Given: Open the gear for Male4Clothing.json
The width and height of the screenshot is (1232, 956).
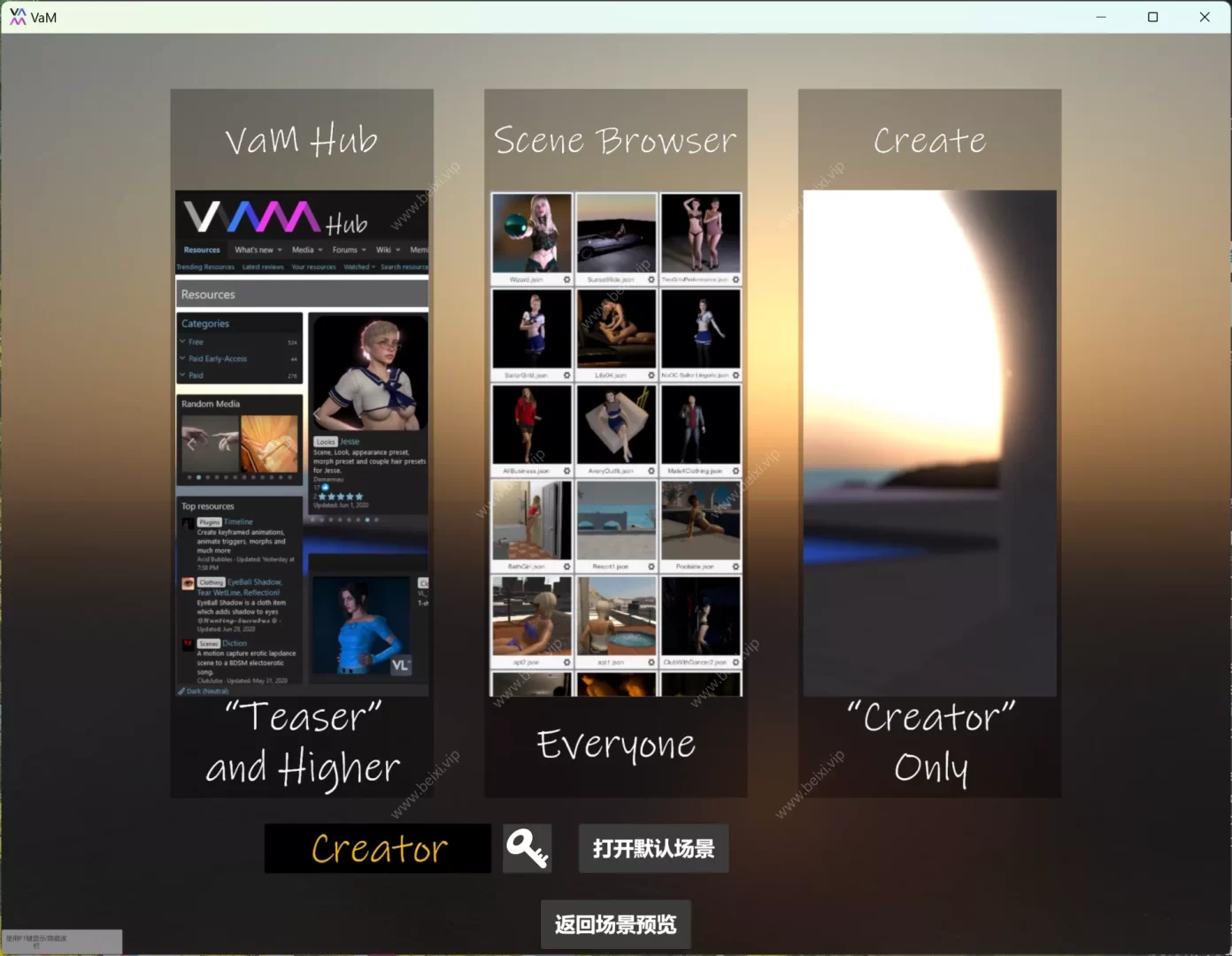Looking at the screenshot, I should (735, 471).
